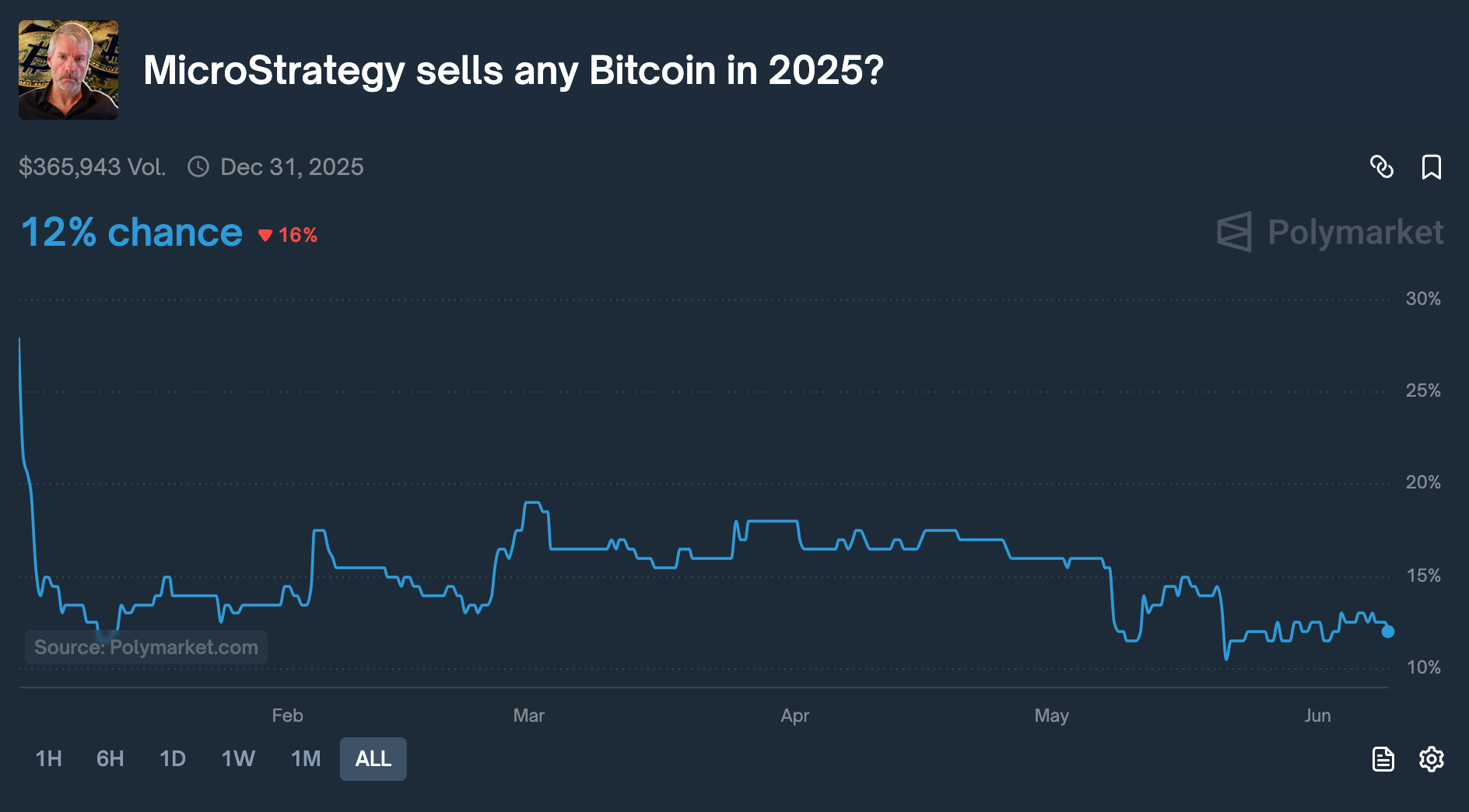This screenshot has height=812, width=1469.
Task: Open the Source: Polymarket.com attribution
Action: 146,646
